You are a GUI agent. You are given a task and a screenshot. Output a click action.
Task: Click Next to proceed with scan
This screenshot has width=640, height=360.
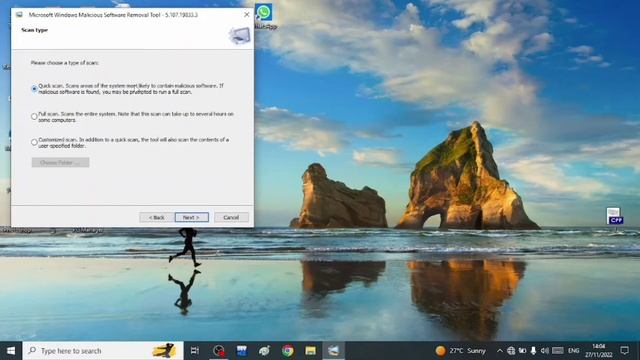pyautogui.click(x=191, y=217)
